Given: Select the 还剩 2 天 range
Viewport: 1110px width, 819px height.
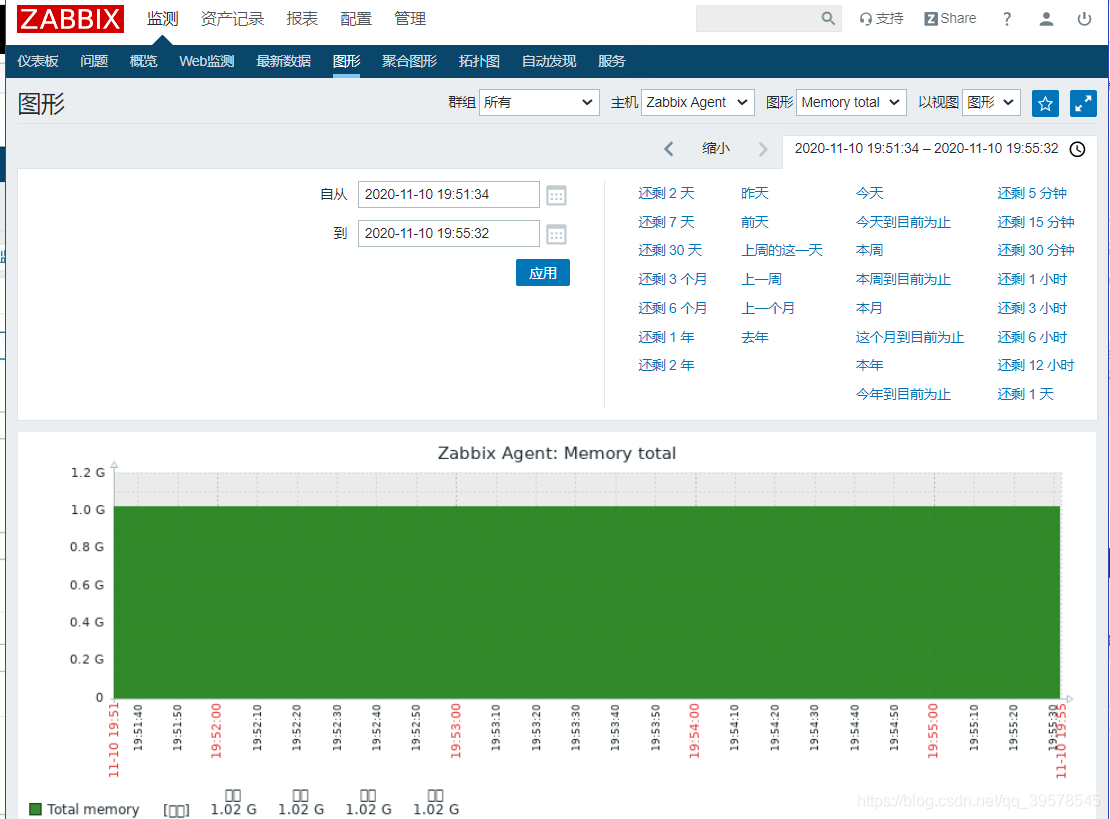Looking at the screenshot, I should [666, 193].
